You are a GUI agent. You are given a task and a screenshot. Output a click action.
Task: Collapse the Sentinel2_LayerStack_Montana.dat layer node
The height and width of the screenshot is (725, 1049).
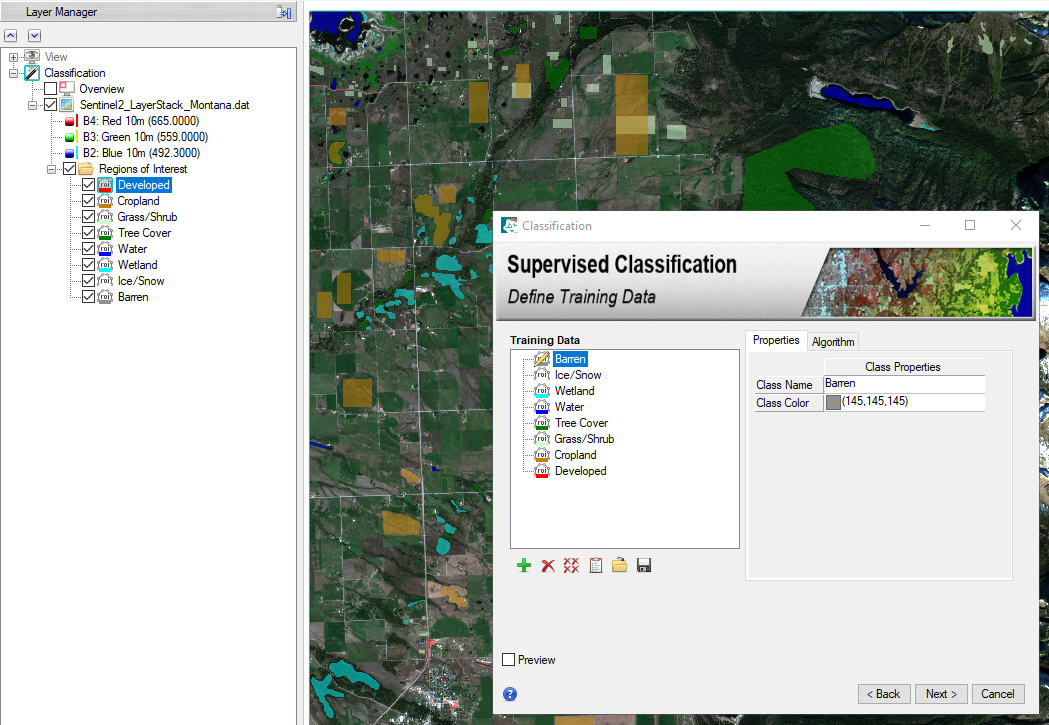tap(33, 105)
